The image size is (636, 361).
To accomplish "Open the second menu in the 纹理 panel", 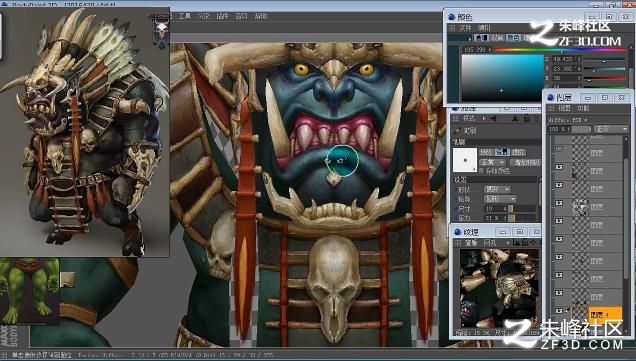I will [x=490, y=243].
